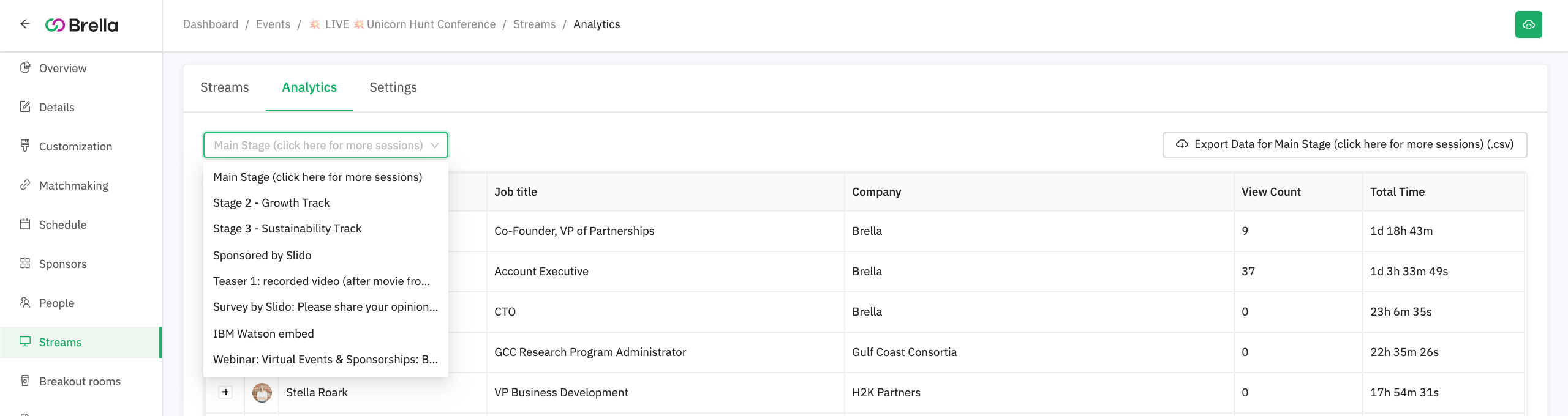The height and width of the screenshot is (416, 1568).
Task: Go to Customization in the sidebar
Action: tap(80, 146)
